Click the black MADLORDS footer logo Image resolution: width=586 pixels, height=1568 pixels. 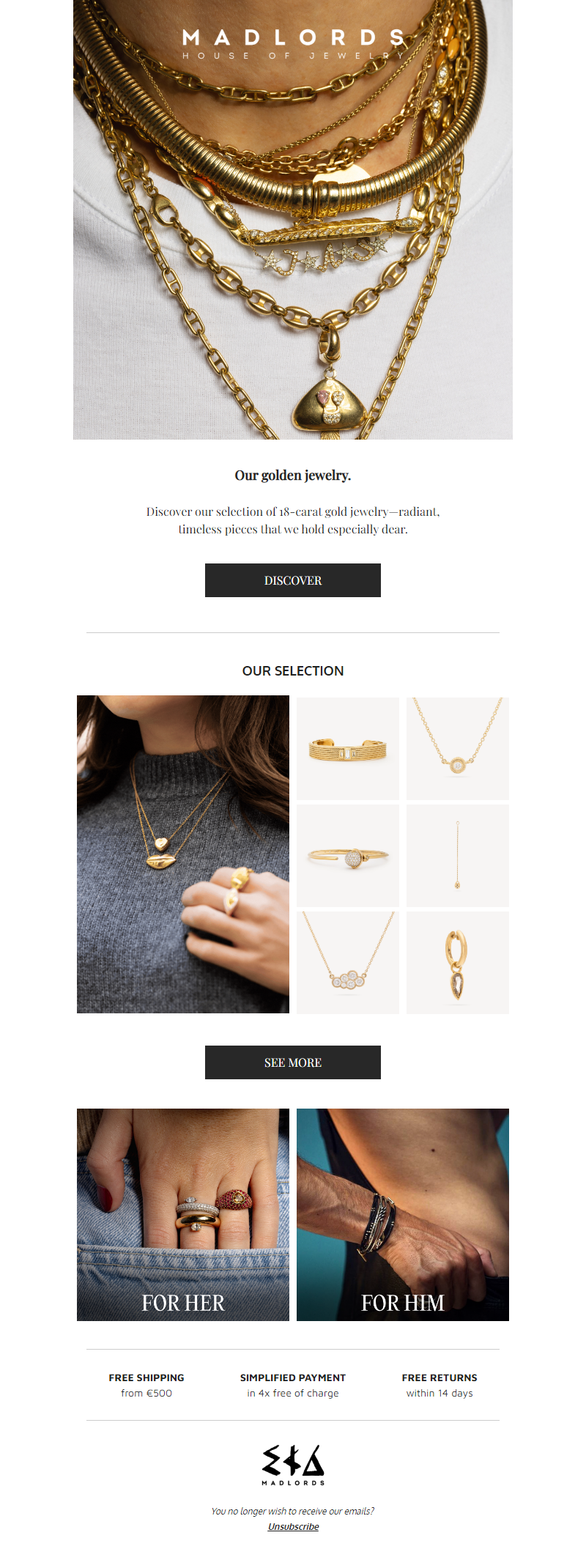pyautogui.click(x=293, y=1465)
